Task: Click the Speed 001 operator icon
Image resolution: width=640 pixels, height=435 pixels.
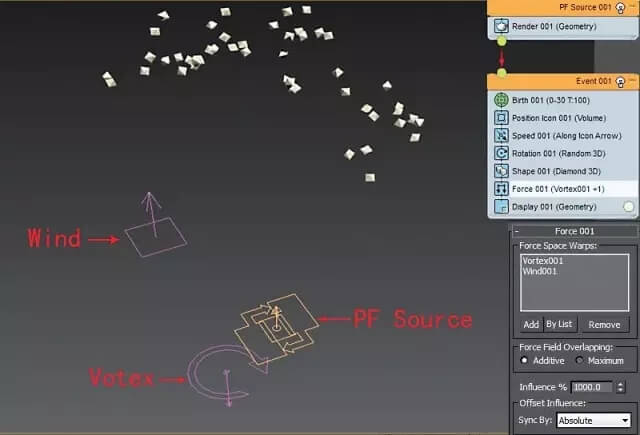Action: (502, 136)
